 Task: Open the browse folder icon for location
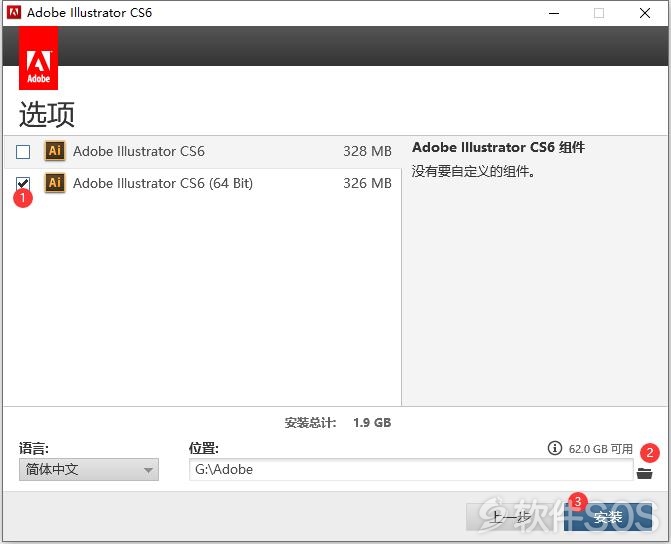(x=644, y=473)
